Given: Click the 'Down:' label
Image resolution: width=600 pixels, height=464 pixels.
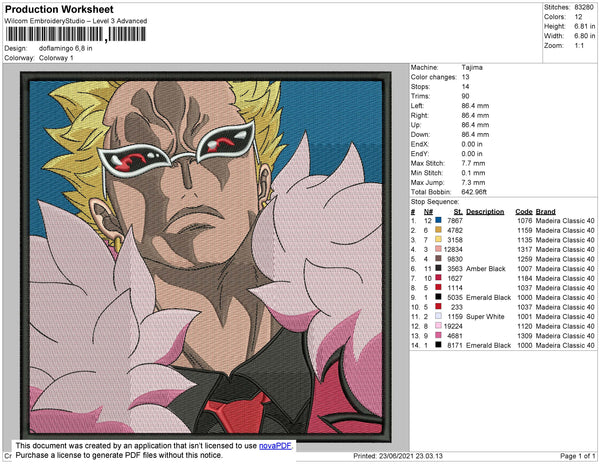Looking at the screenshot, I should pyautogui.click(x=420, y=134).
